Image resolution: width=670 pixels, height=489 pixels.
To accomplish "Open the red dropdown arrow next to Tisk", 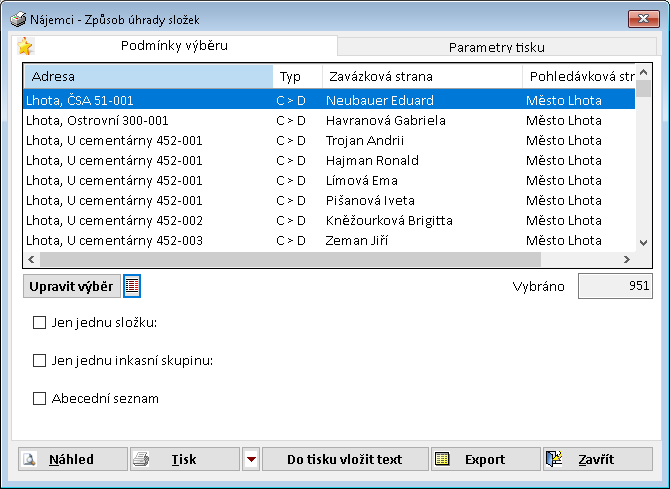I will click(x=251, y=459).
